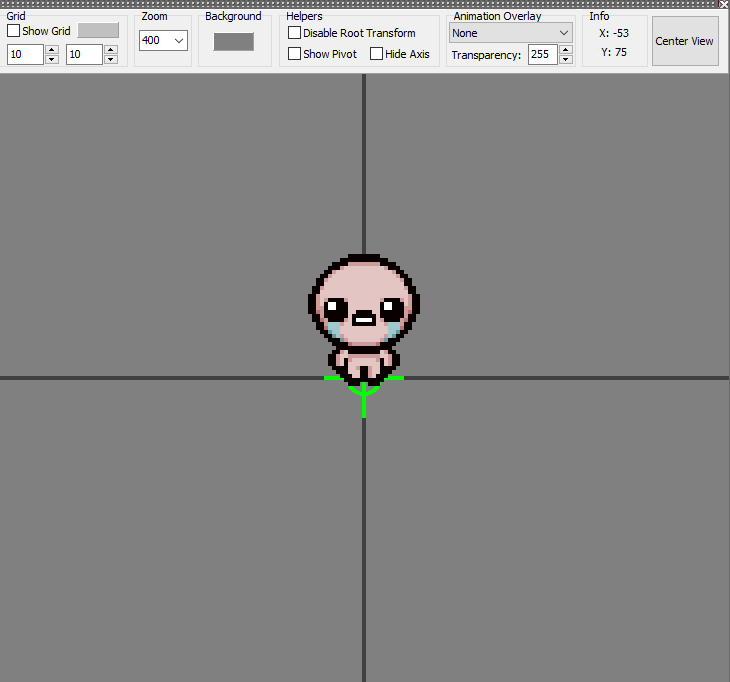Click the second grid size field

(84, 54)
